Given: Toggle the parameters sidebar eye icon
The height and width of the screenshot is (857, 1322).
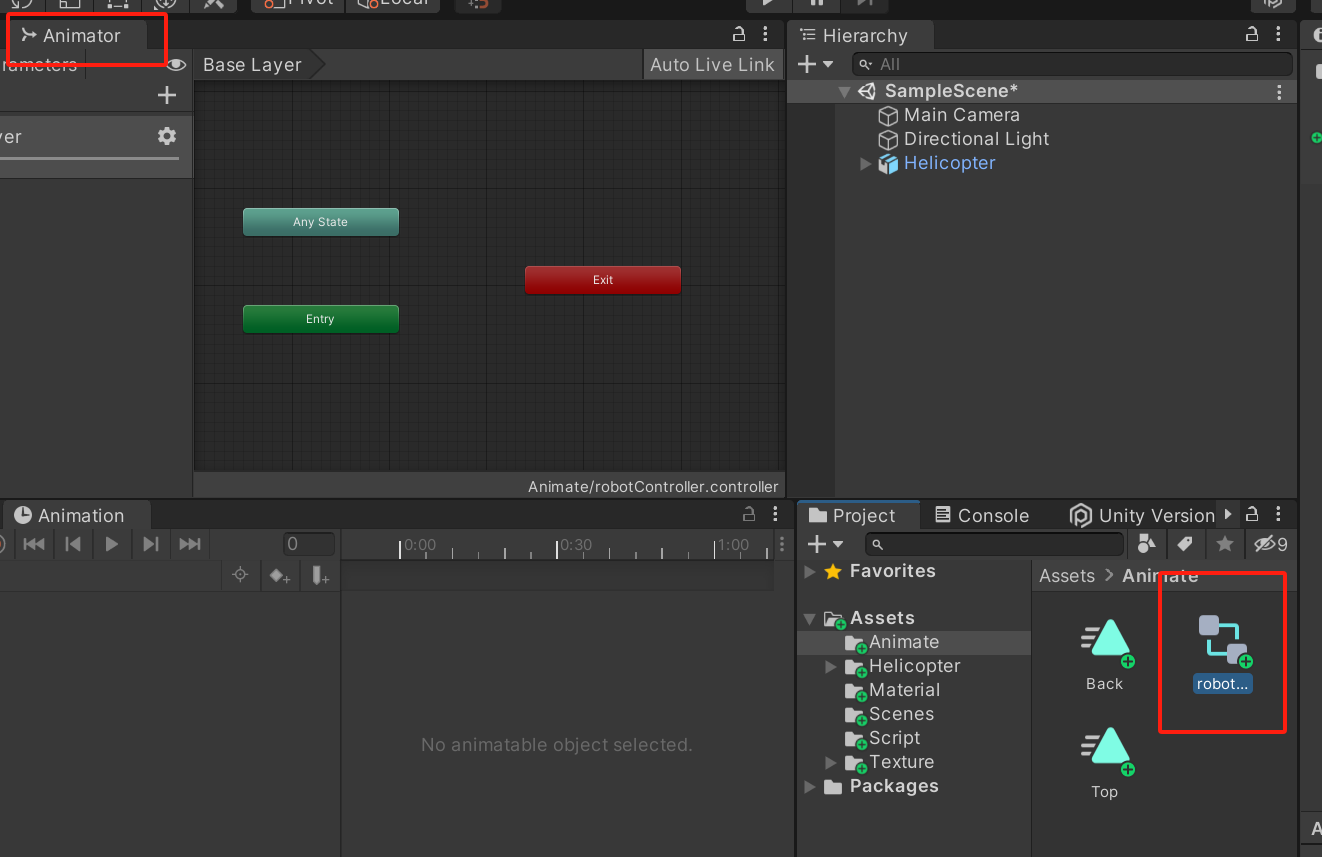Looking at the screenshot, I should pyautogui.click(x=176, y=65).
